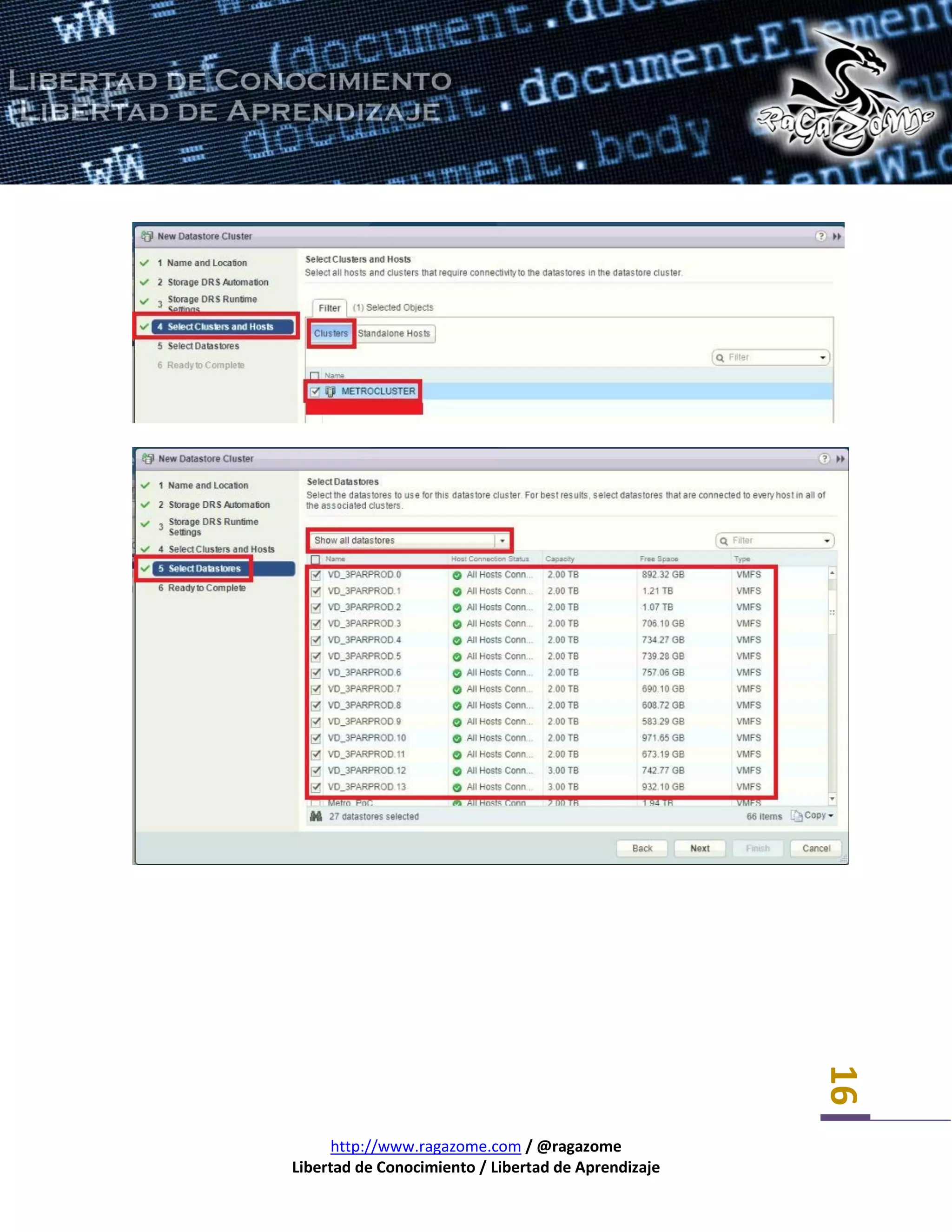The width and height of the screenshot is (952, 1232).
Task: Expand the cluster Filter dropdown arrow
Action: [823, 358]
